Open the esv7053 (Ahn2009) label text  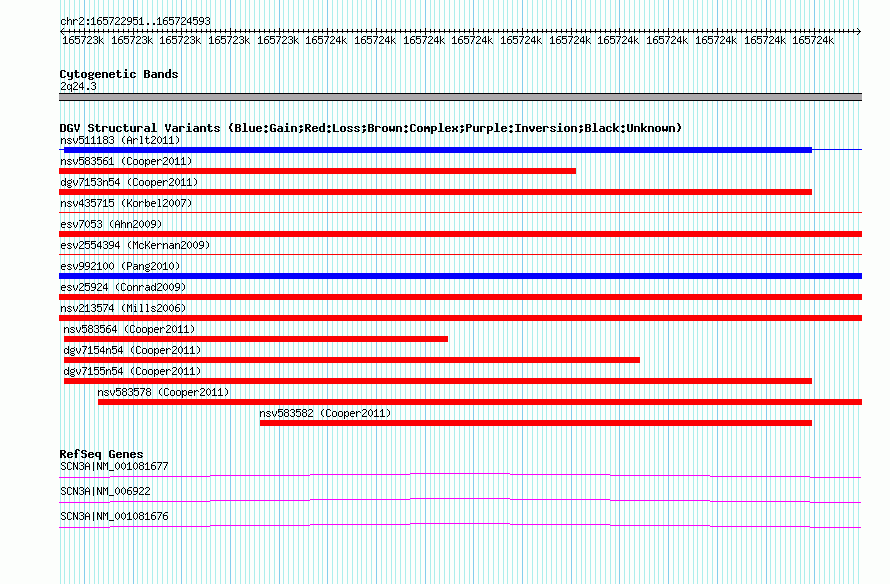pos(111,224)
